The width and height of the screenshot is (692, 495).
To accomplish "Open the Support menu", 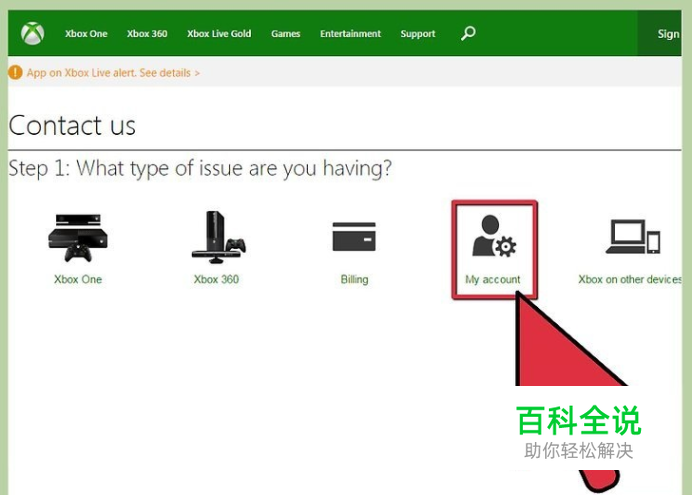I will click(x=417, y=34).
